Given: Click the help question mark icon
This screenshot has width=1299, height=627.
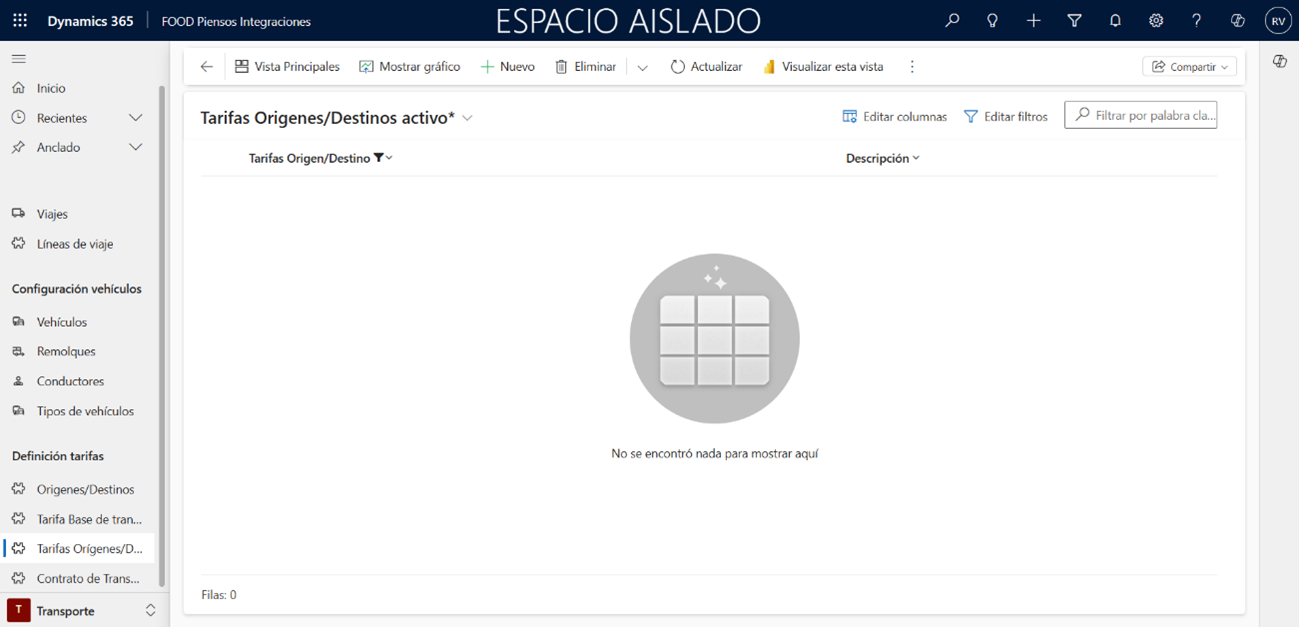Looking at the screenshot, I should [x=1196, y=21].
